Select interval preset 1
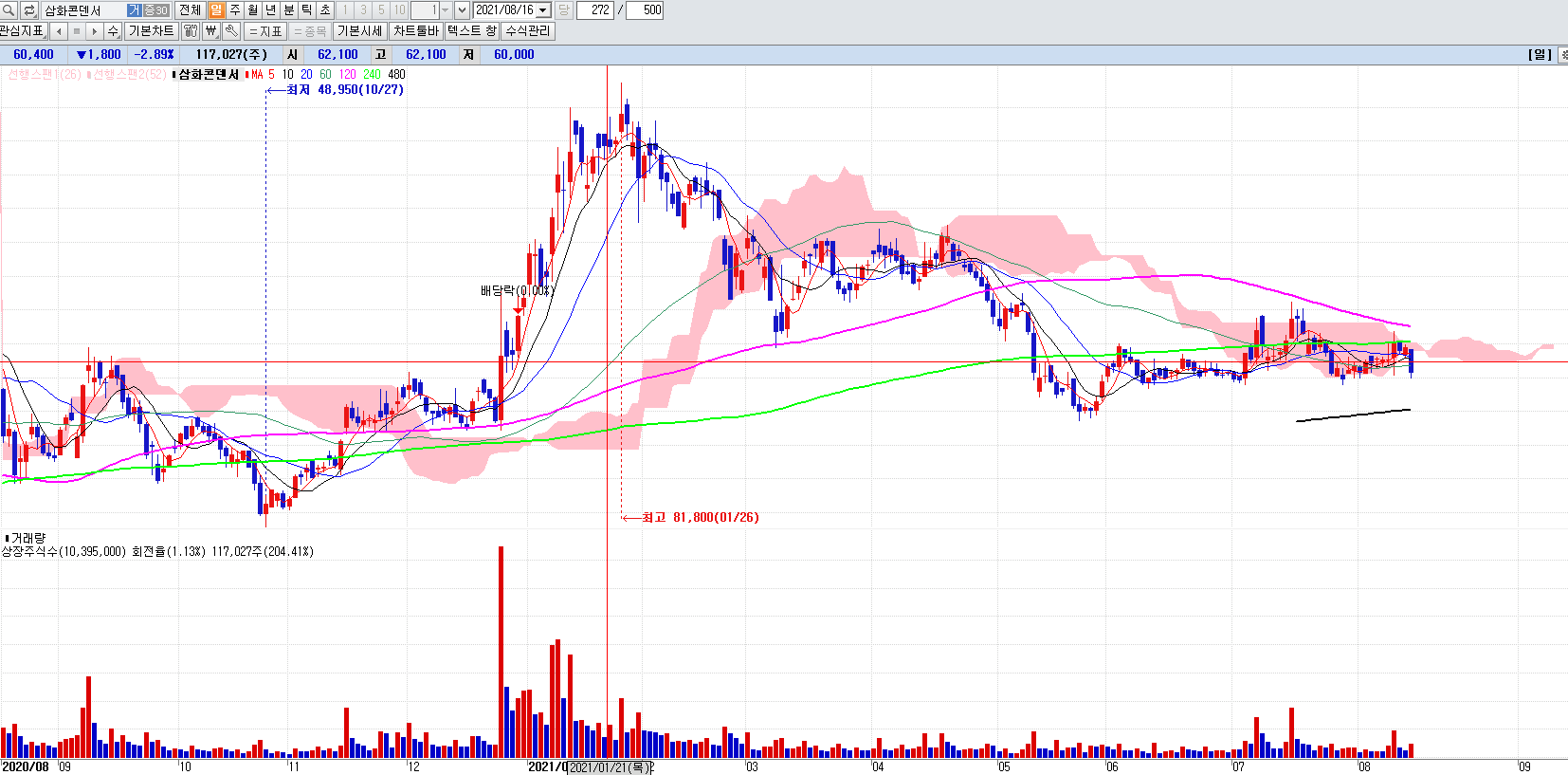The height and width of the screenshot is (775, 1568). [345, 10]
